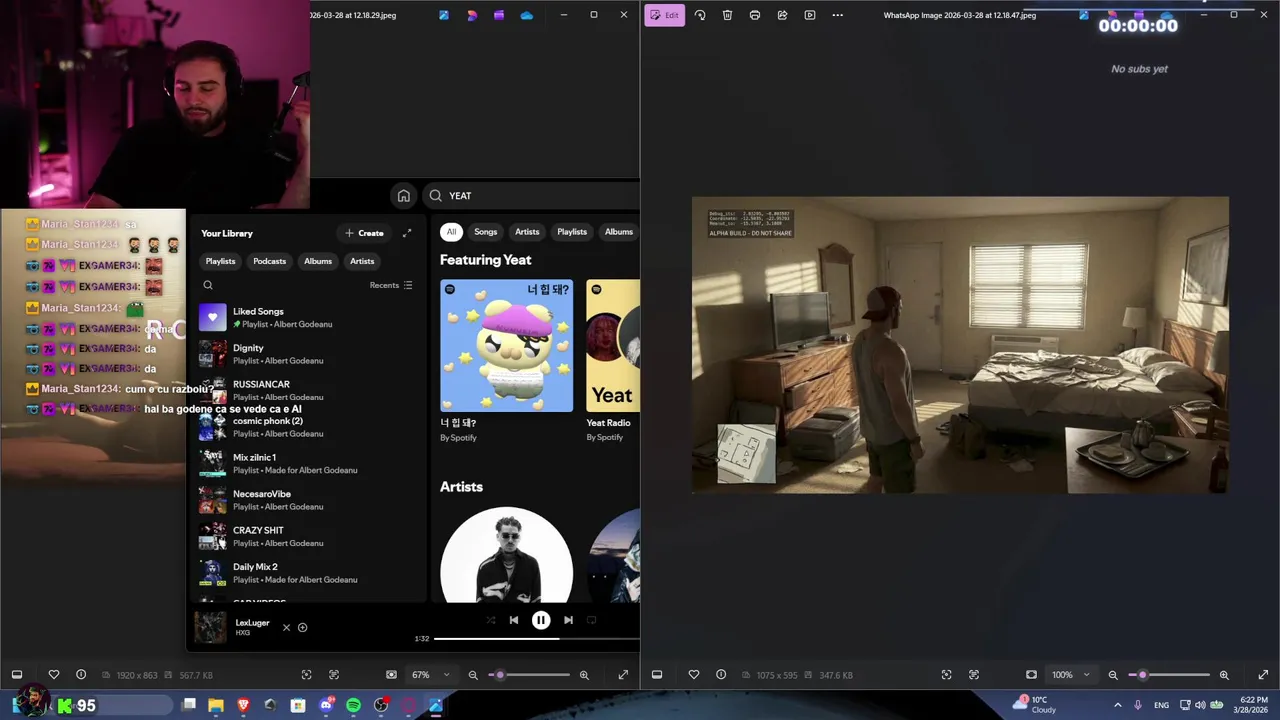The width and height of the screenshot is (1280, 720).
Task: Open CRAZY SHIT playlist
Action: 306,536
